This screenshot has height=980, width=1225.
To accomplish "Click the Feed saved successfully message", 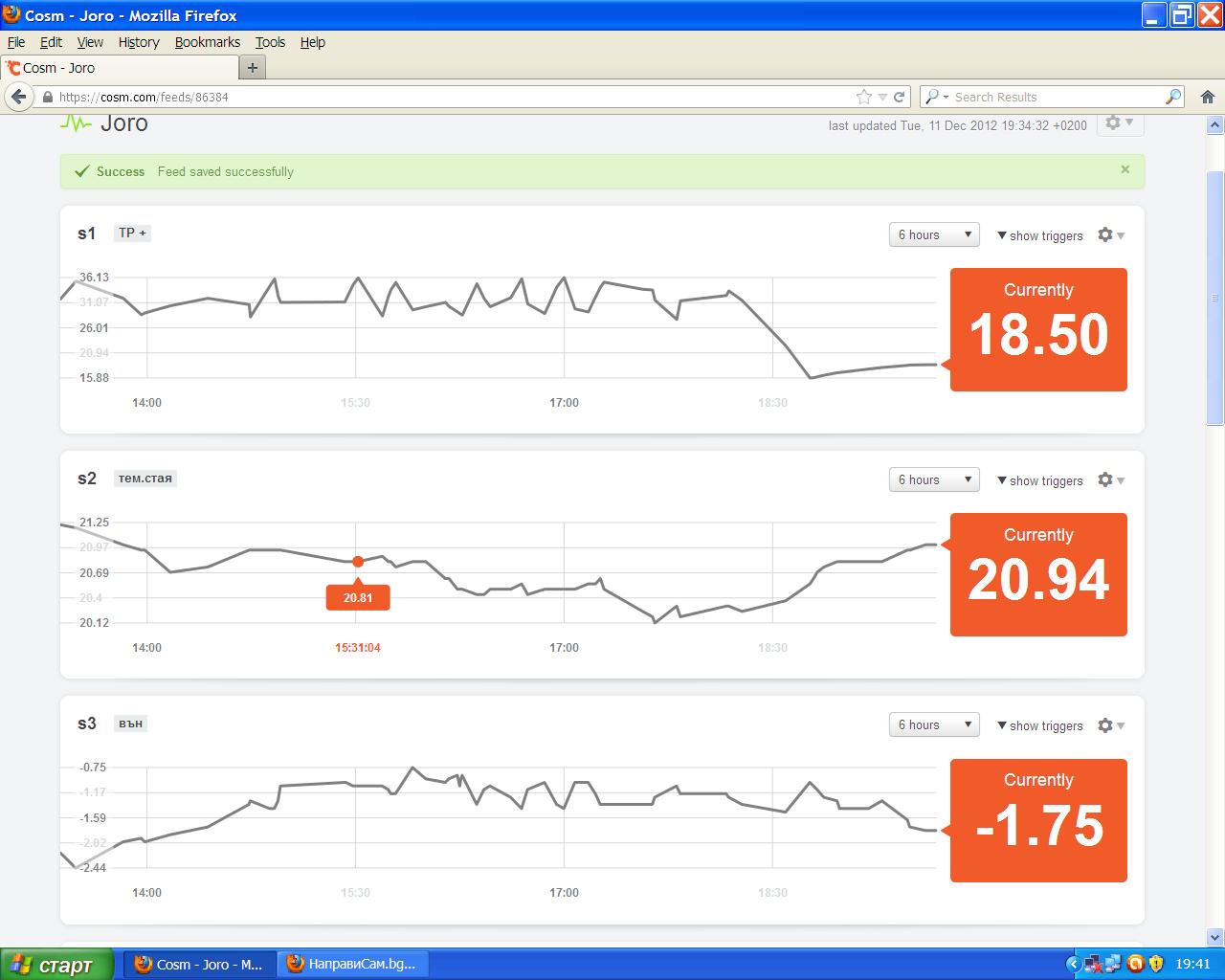I will point(226,171).
